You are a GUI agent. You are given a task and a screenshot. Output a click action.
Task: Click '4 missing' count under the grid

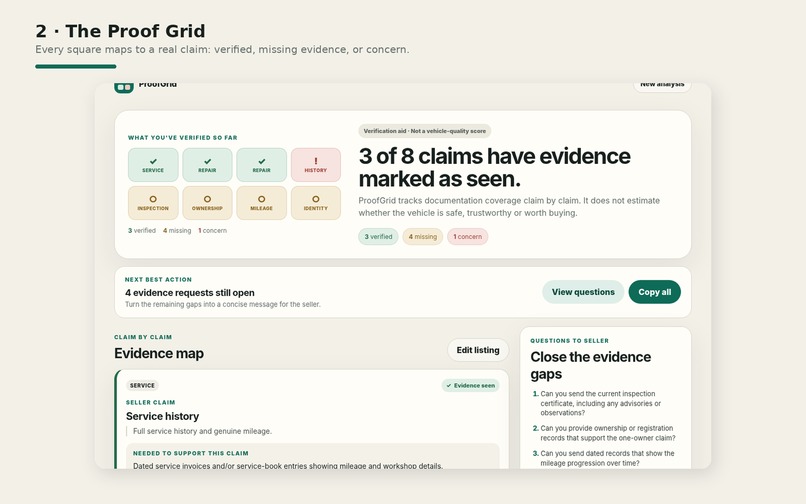(177, 230)
